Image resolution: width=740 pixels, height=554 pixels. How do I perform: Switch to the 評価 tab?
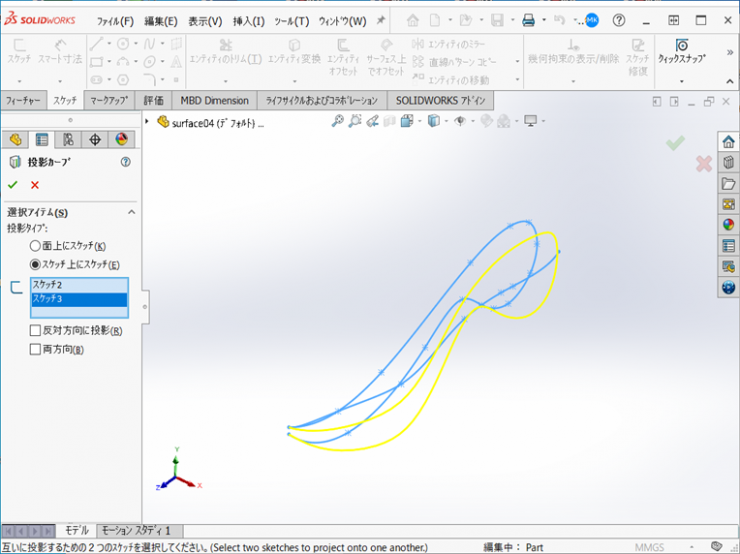click(x=153, y=101)
